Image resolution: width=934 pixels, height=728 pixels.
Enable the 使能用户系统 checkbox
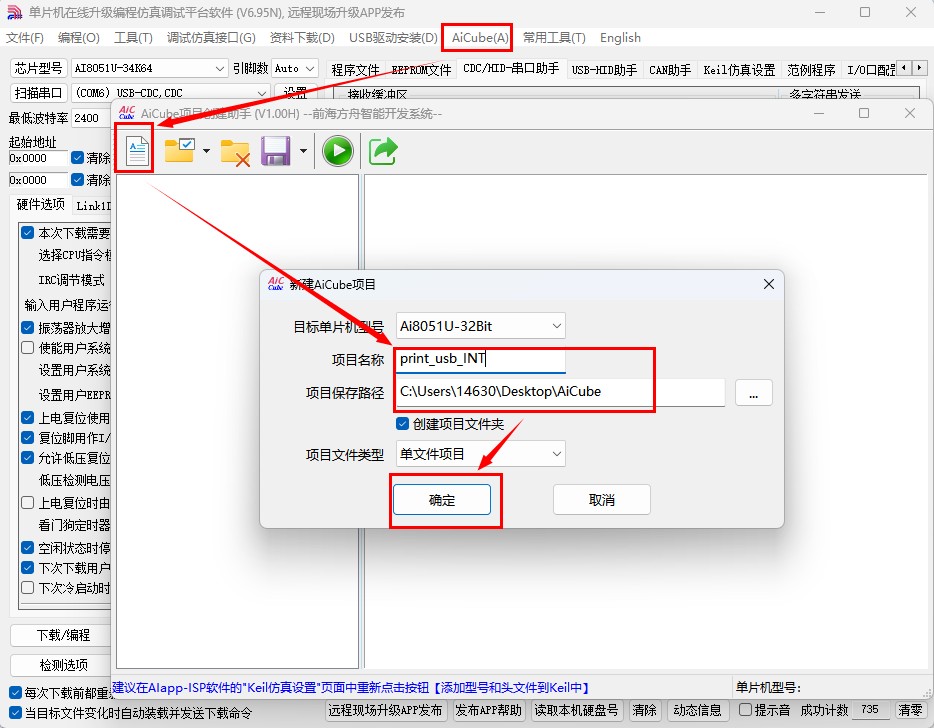point(27,348)
